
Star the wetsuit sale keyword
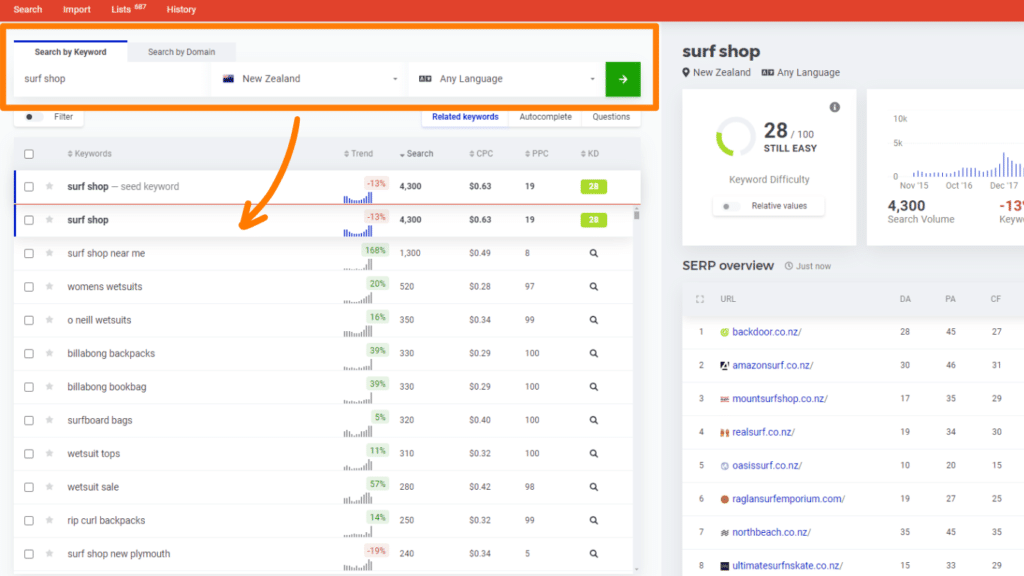pyautogui.click(x=50, y=487)
